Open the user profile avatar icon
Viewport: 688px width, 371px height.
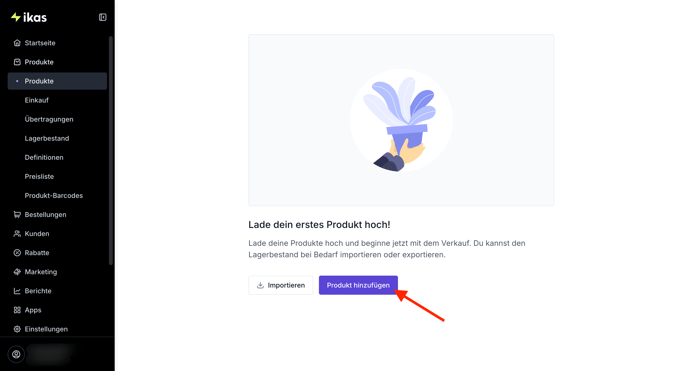tap(16, 354)
